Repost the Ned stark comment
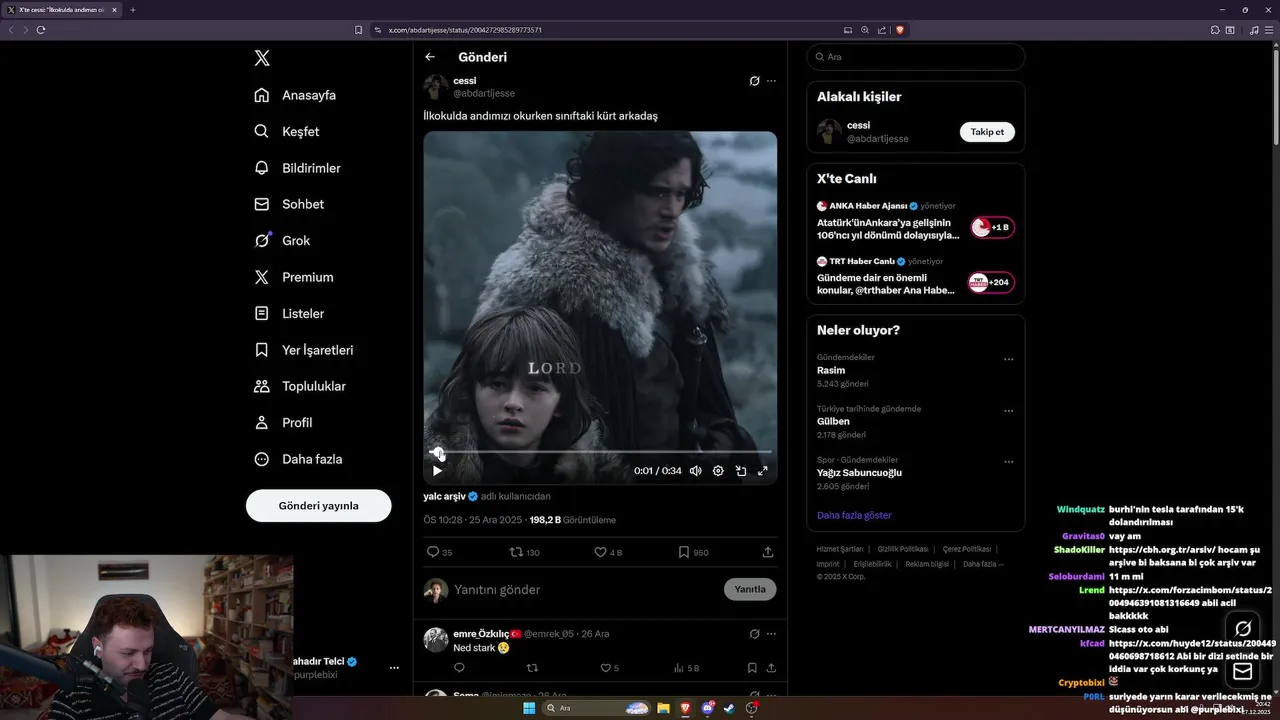Screen dimensions: 1280x720 [x=532, y=668]
